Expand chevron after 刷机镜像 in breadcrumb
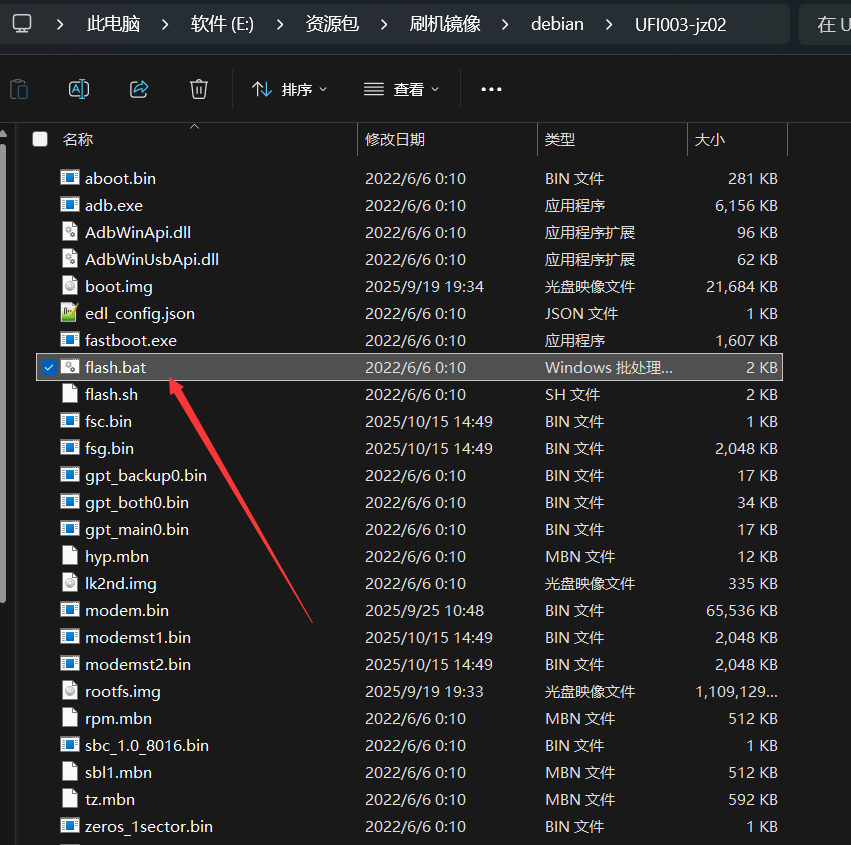Image resolution: width=851 pixels, height=845 pixels. 505,24
